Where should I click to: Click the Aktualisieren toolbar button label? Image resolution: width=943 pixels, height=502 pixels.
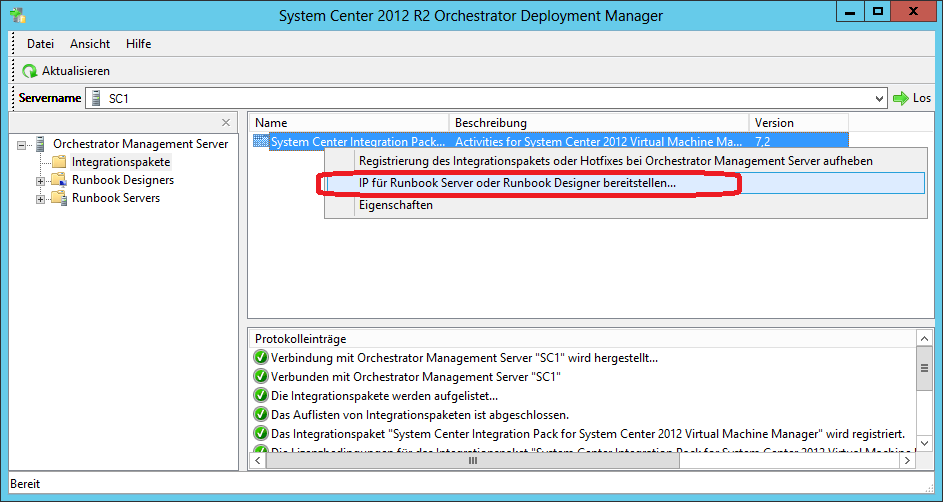[76, 71]
